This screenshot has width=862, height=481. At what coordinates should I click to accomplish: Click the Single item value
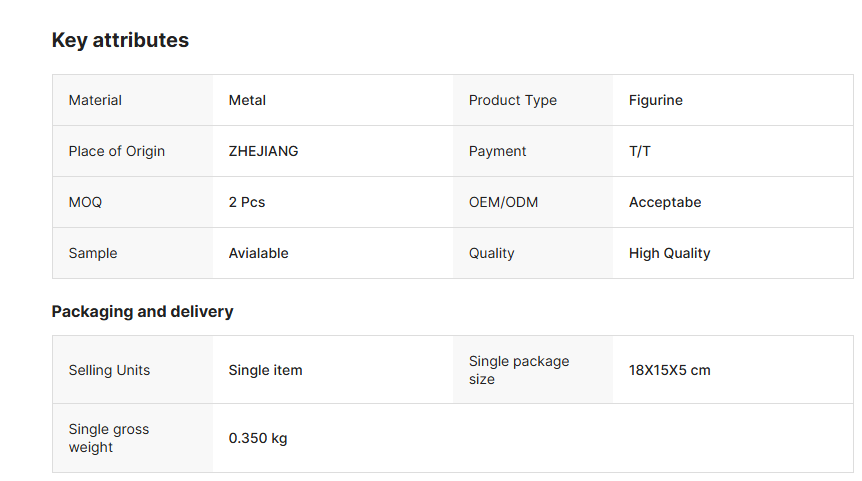(265, 370)
